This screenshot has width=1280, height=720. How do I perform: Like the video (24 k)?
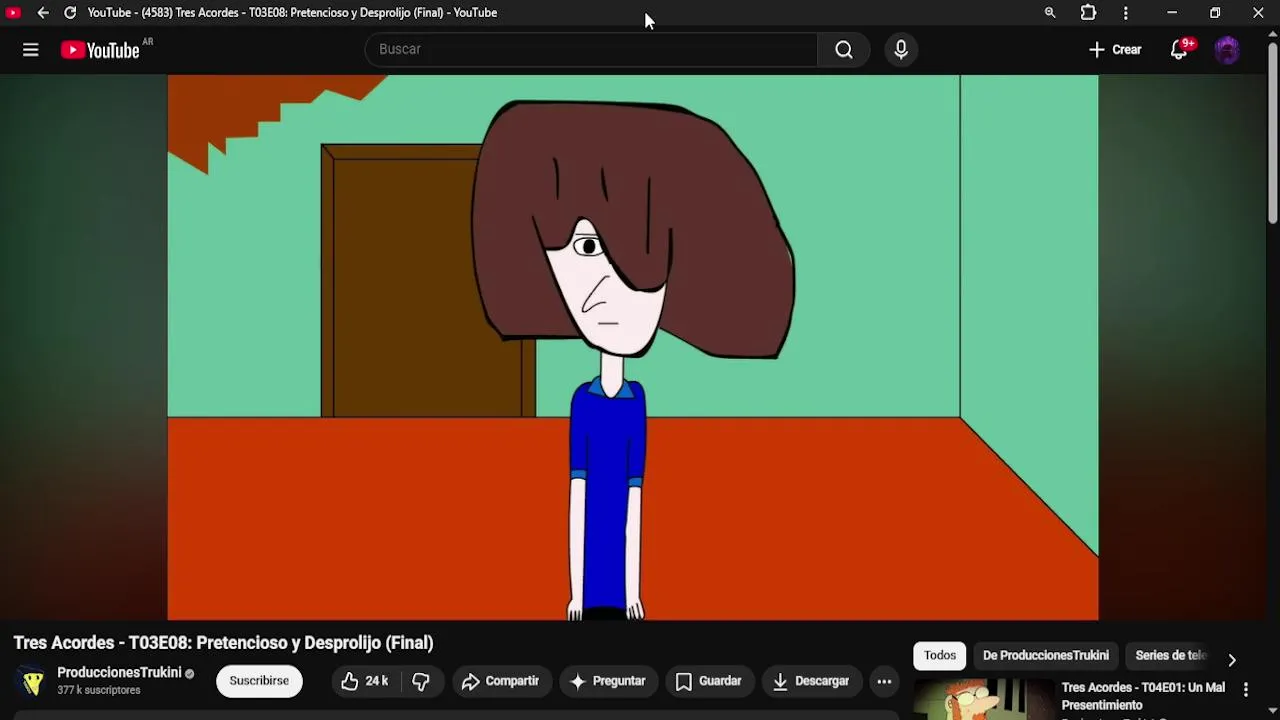(x=366, y=681)
